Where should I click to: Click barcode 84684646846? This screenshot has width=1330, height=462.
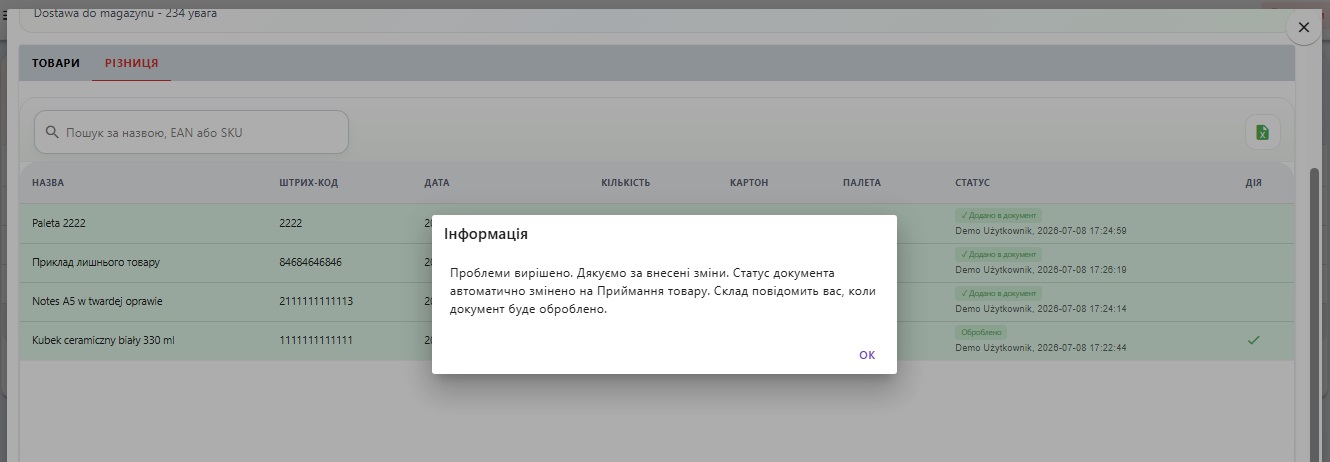point(310,263)
